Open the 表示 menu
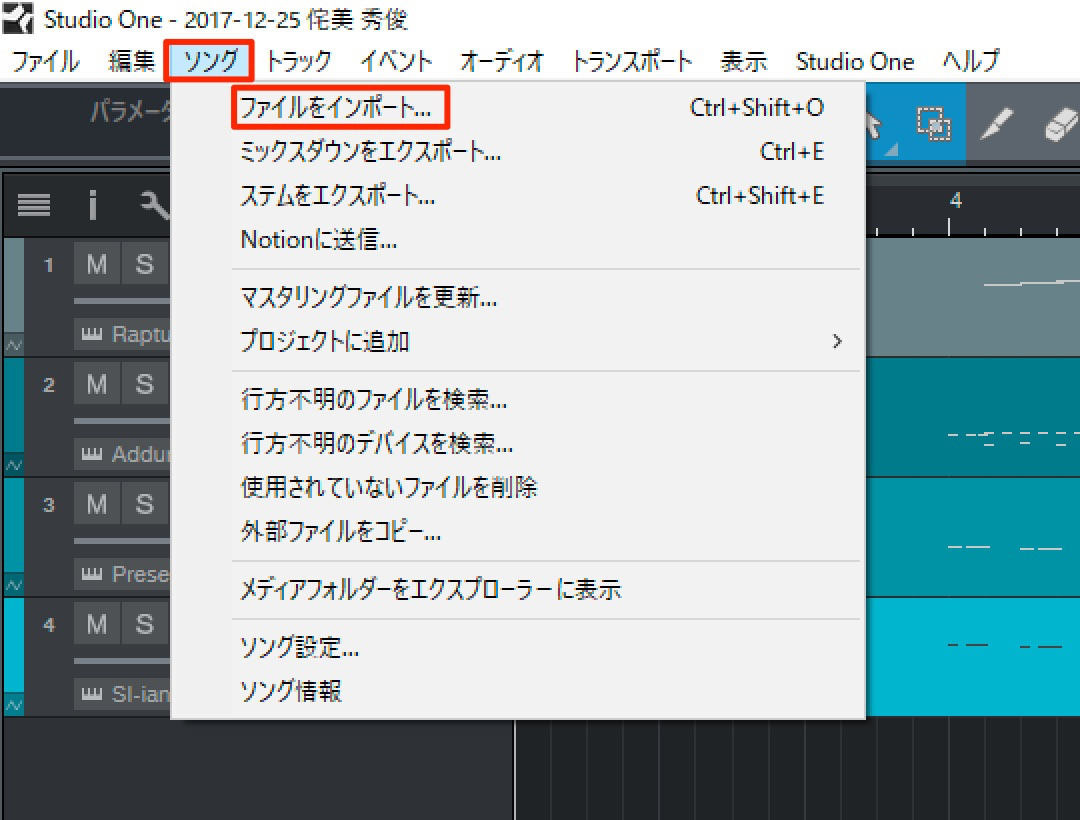 [743, 61]
